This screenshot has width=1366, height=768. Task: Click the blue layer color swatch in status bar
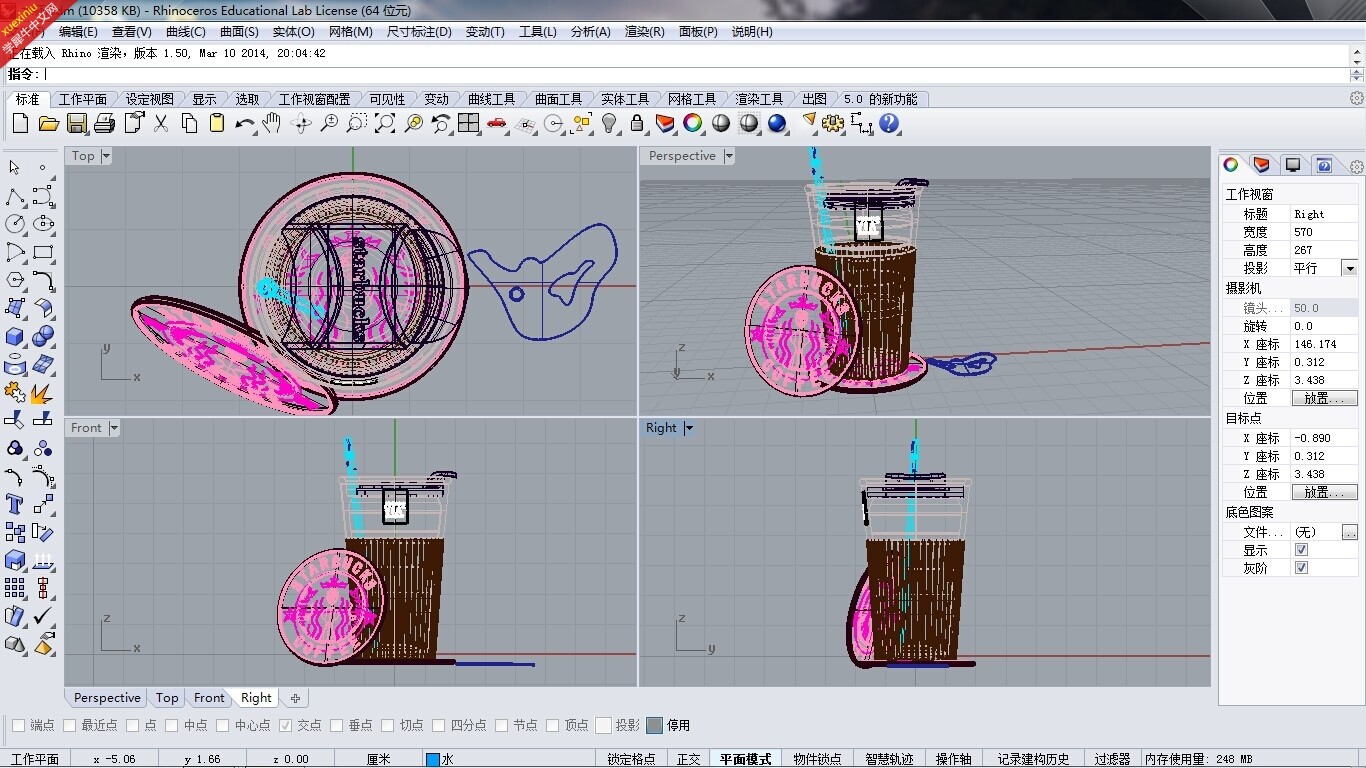coord(433,759)
